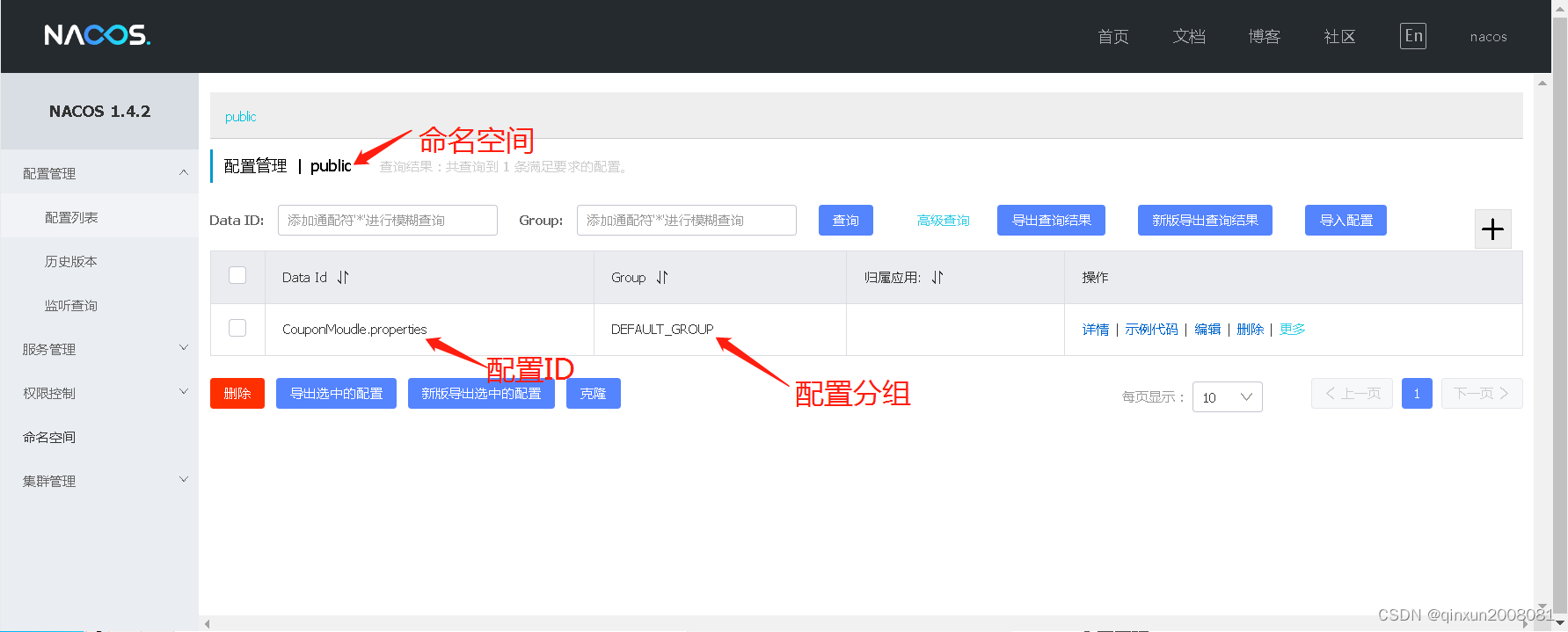1568x632 pixels.
Task: Open 博客 in top navigation
Action: pos(1265,37)
